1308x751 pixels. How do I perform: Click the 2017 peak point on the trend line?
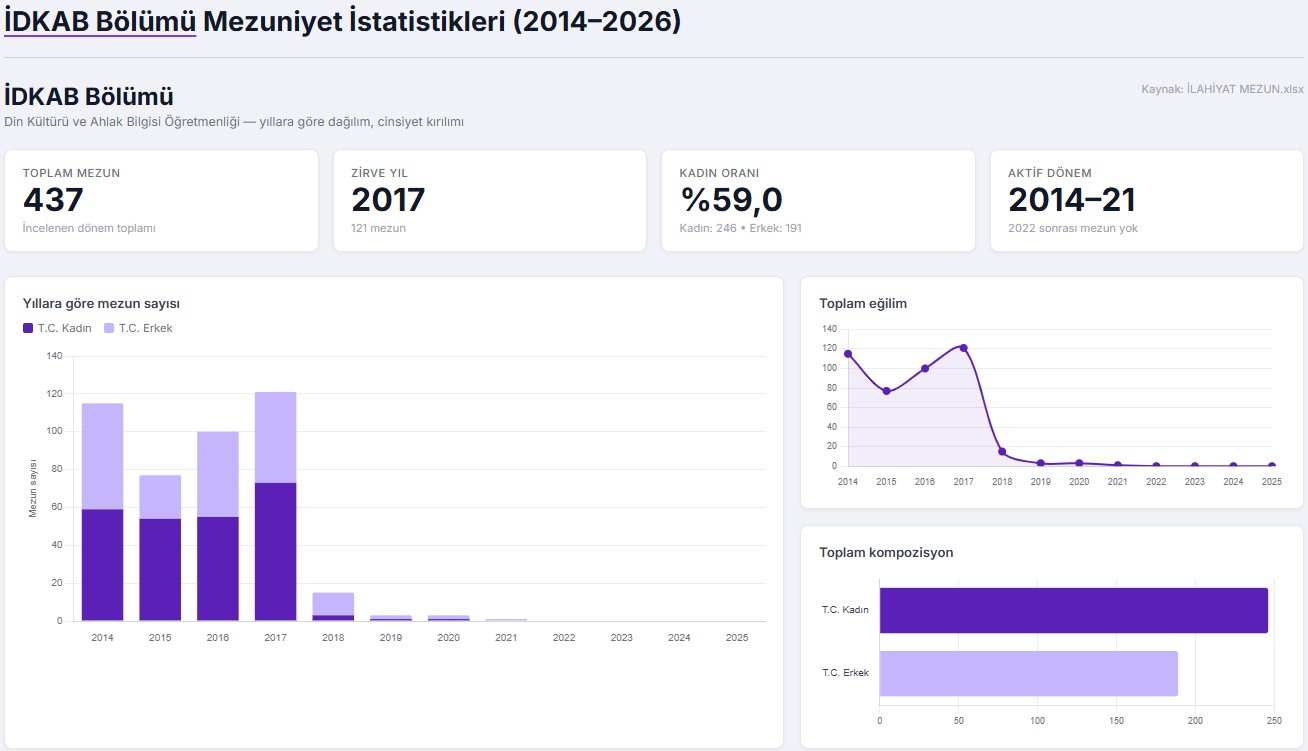click(x=963, y=348)
